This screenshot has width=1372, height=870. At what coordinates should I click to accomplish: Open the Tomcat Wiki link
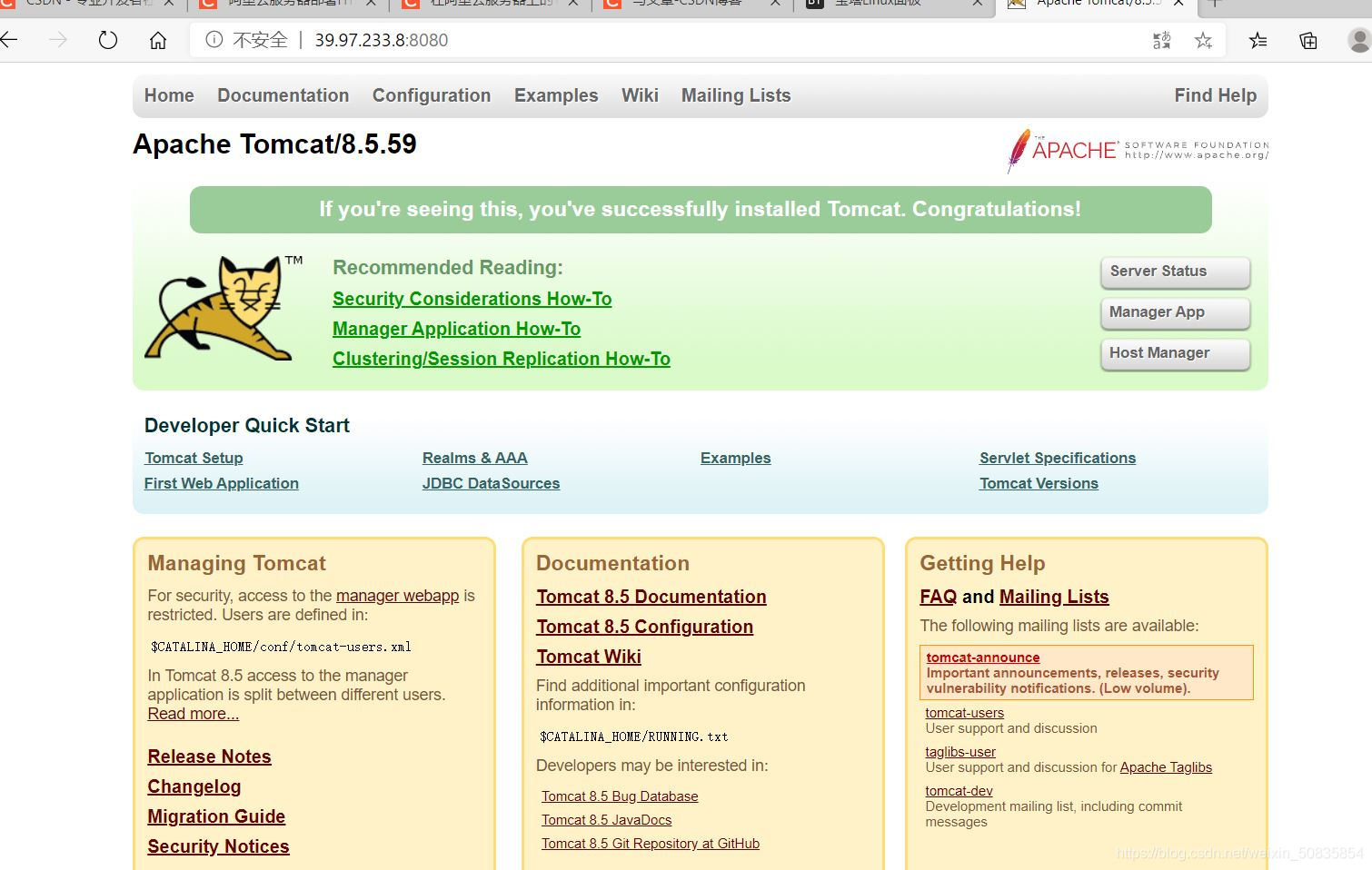(x=589, y=657)
